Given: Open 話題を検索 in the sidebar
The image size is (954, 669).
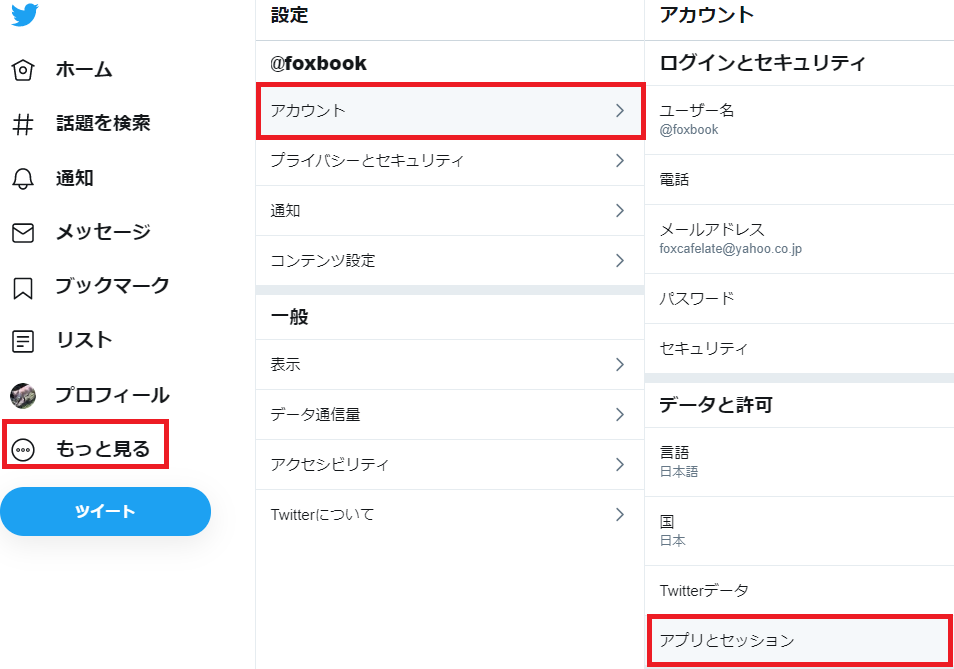Looking at the screenshot, I should point(103,123).
